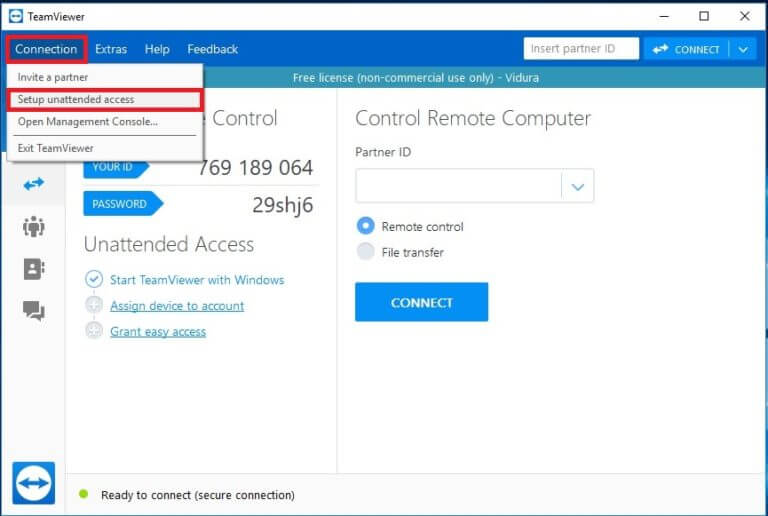Click the plus icon beside Grant easy access

point(94,330)
